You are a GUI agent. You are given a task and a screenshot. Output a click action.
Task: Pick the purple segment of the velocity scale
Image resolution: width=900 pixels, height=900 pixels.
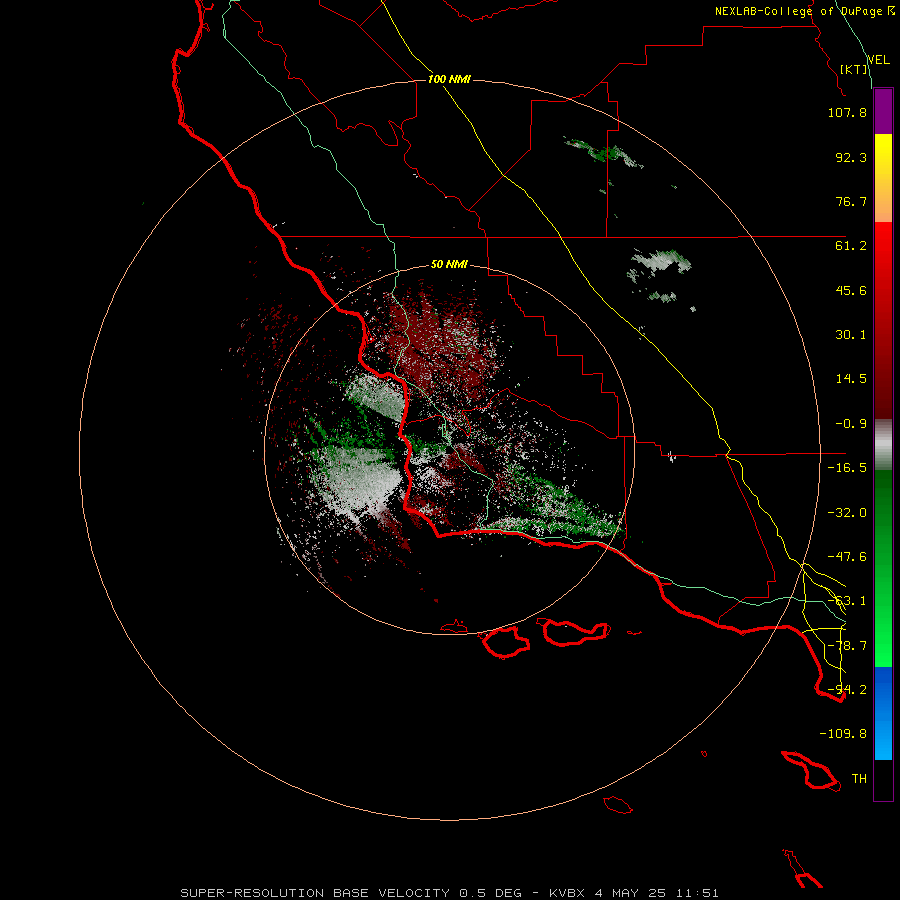[883, 112]
